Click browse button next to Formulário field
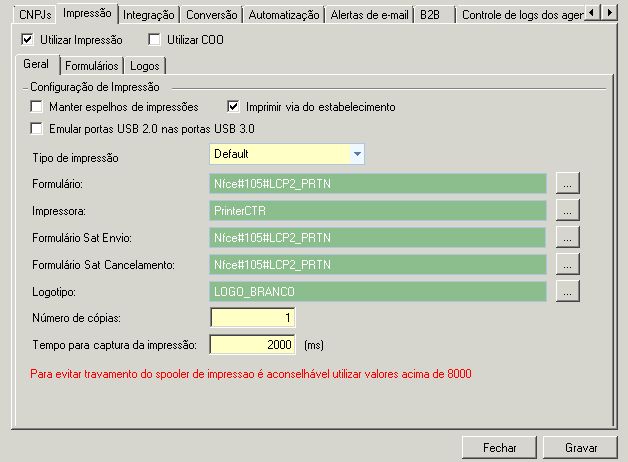Image resolution: width=628 pixels, height=462 pixels. coord(568,184)
